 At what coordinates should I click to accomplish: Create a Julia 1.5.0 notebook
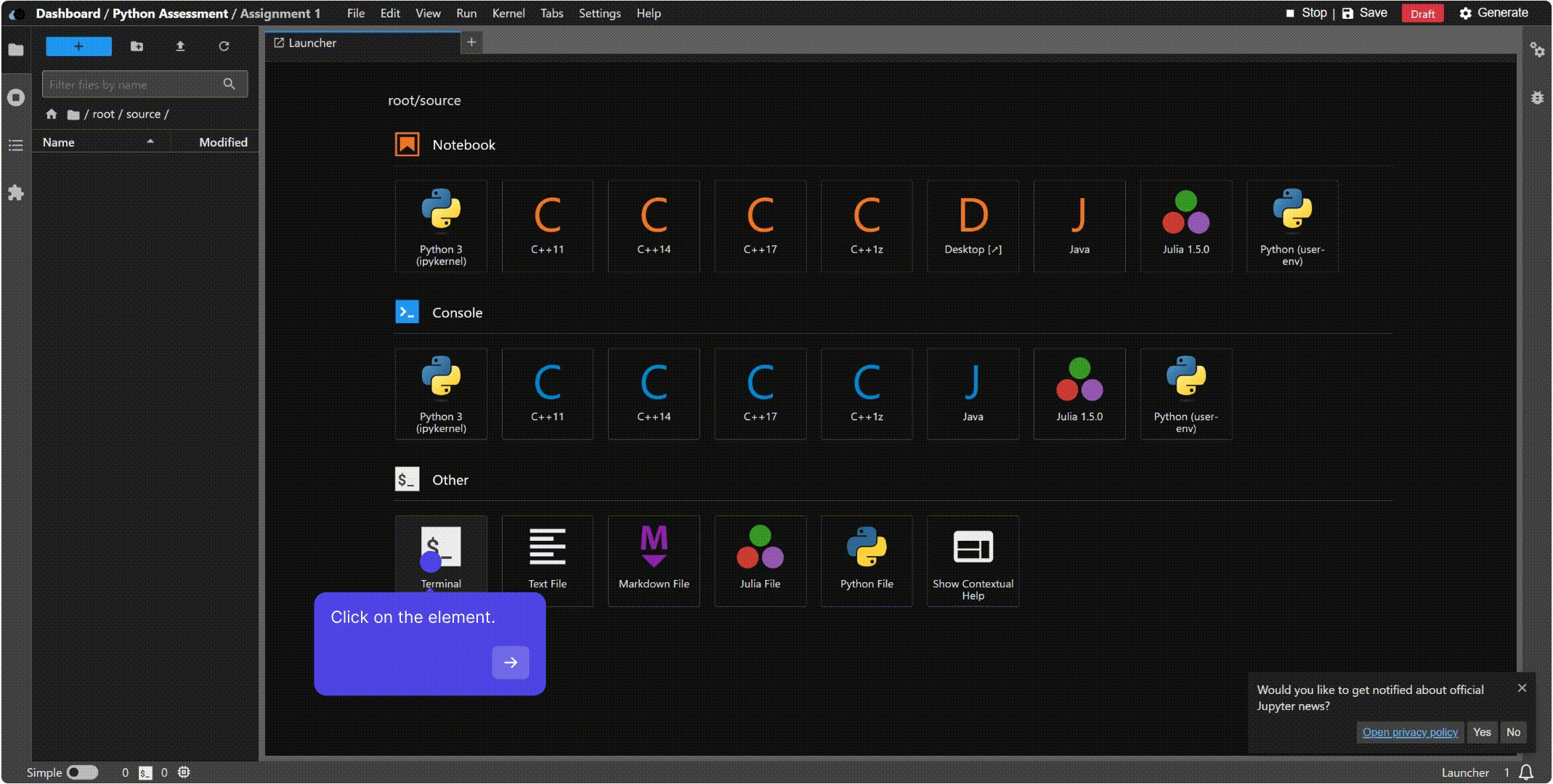tap(1185, 226)
